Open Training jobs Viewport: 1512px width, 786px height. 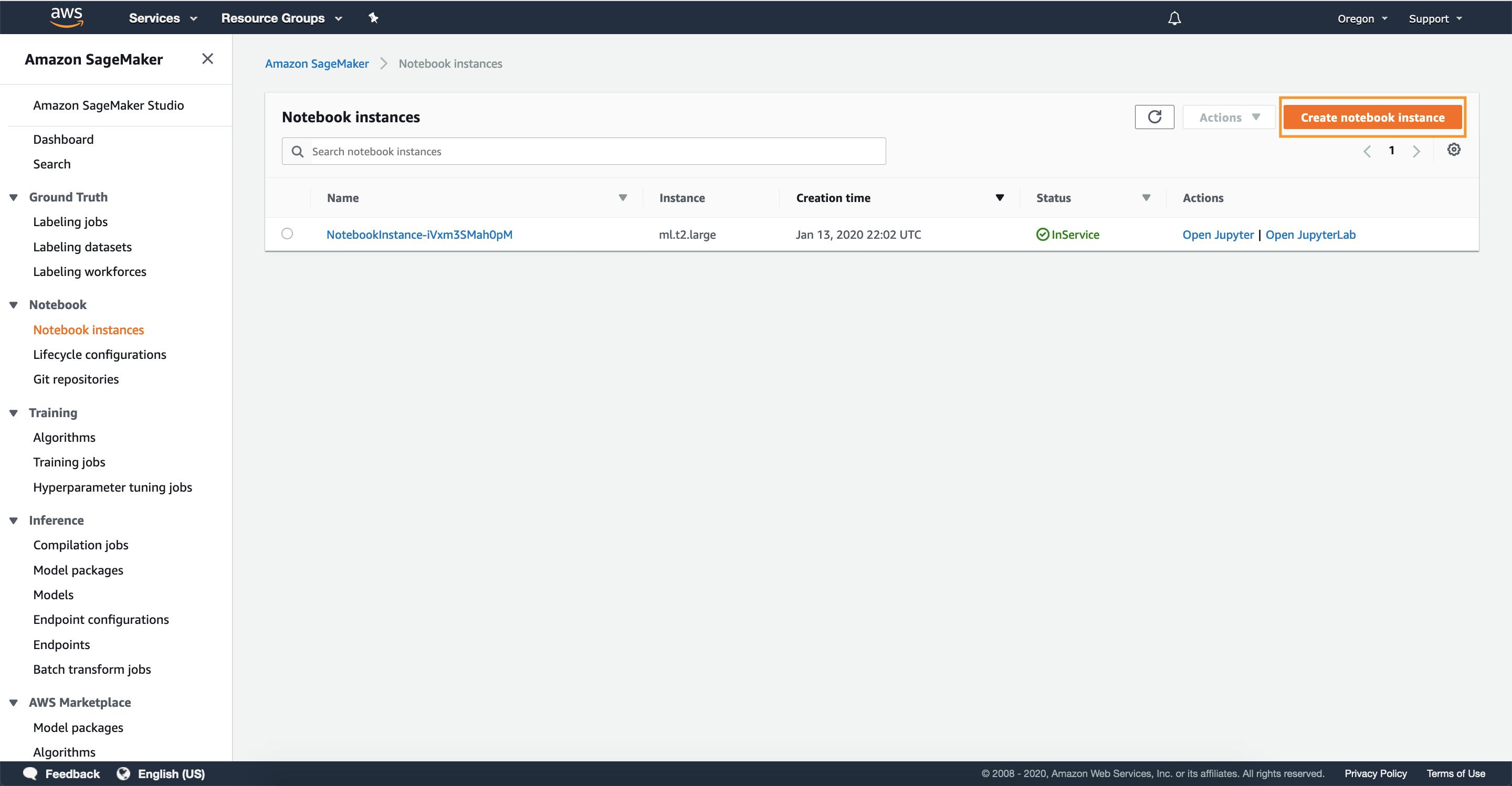69,462
